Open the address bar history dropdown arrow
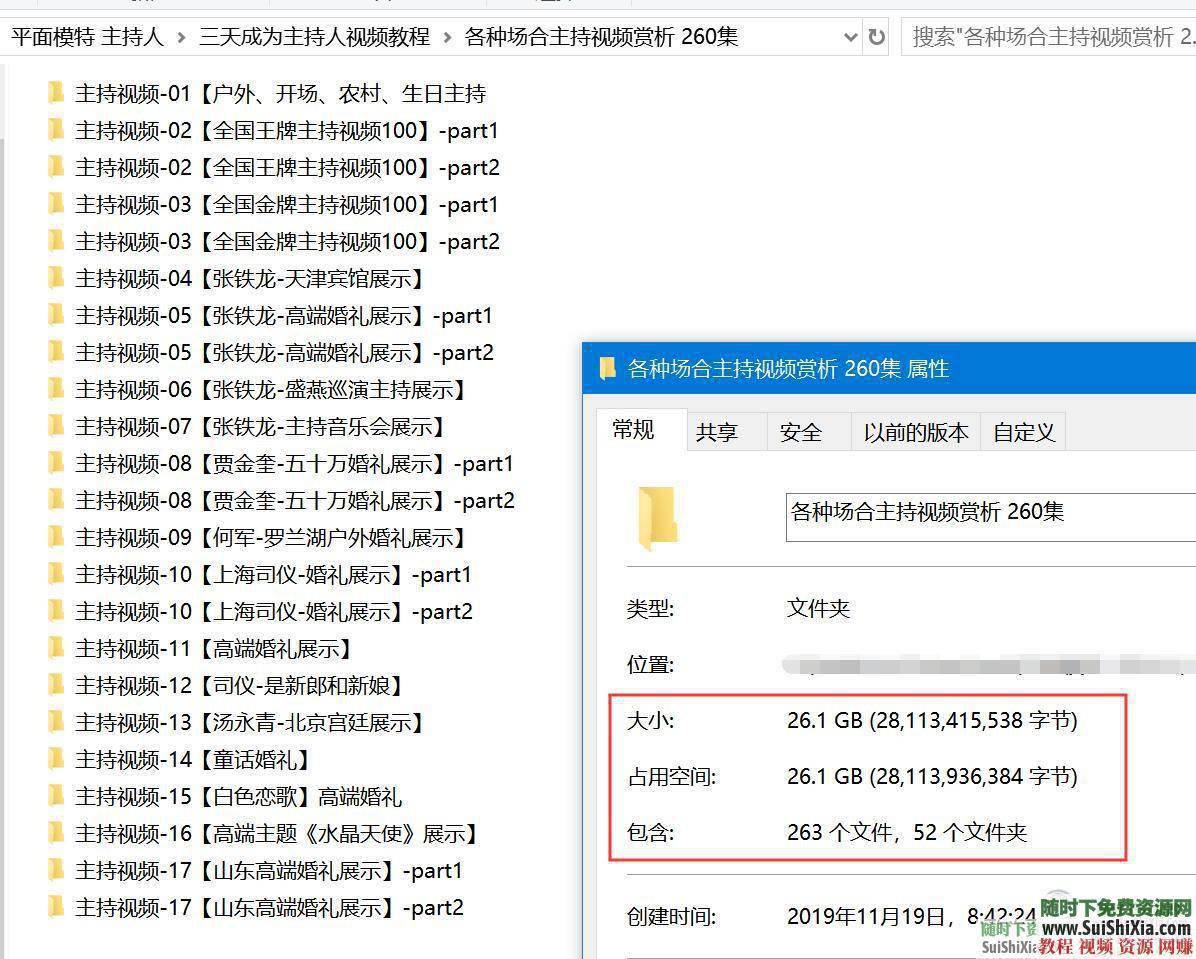 pyautogui.click(x=850, y=35)
